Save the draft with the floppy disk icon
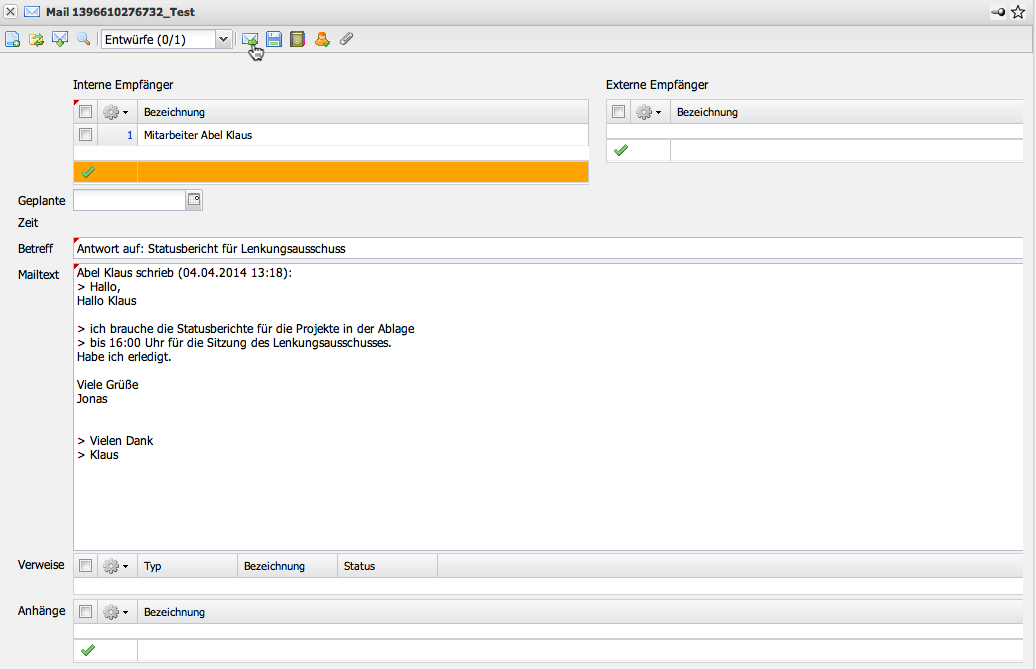 pos(274,39)
